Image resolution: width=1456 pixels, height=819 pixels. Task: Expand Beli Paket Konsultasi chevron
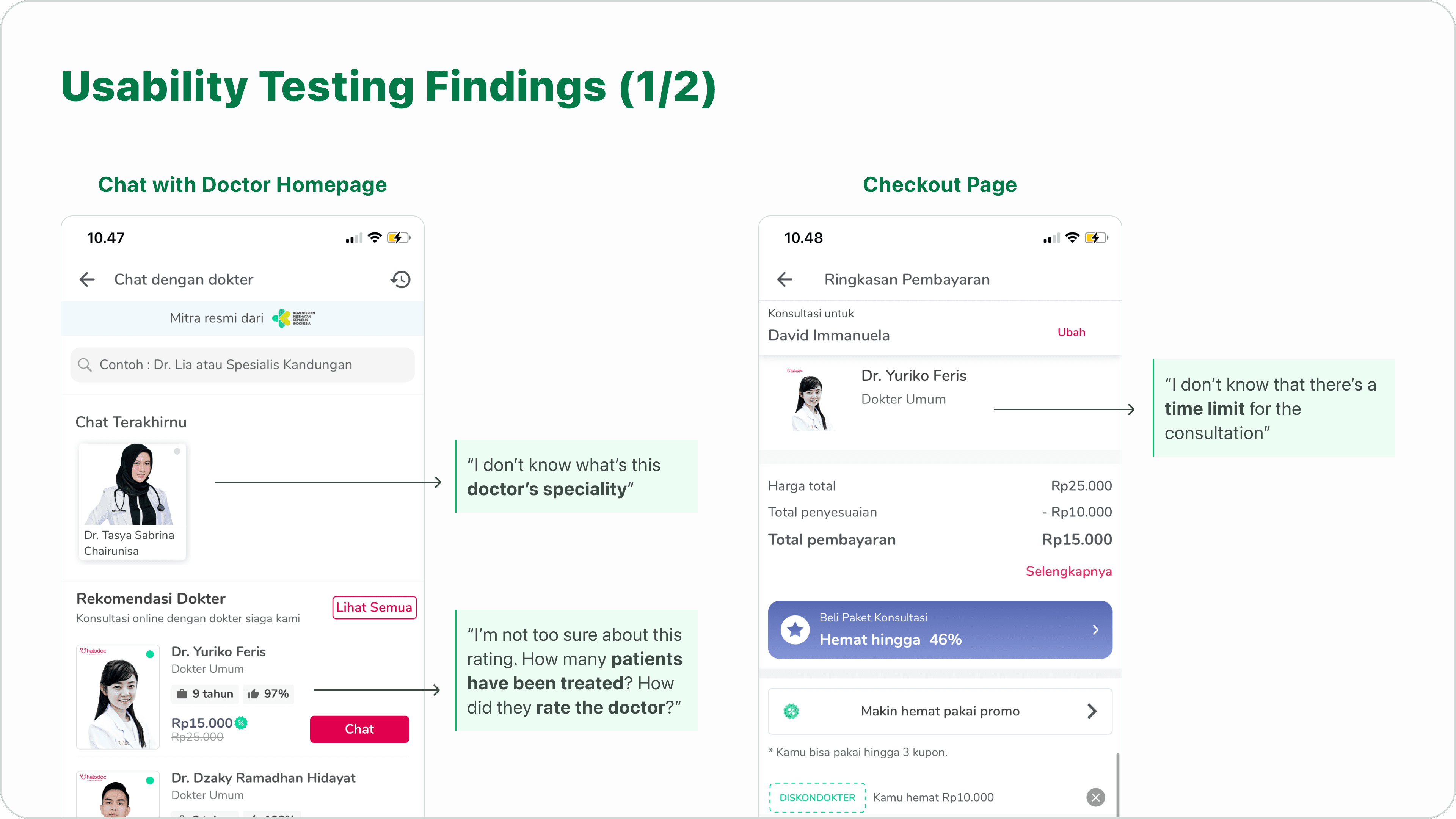[1095, 629]
